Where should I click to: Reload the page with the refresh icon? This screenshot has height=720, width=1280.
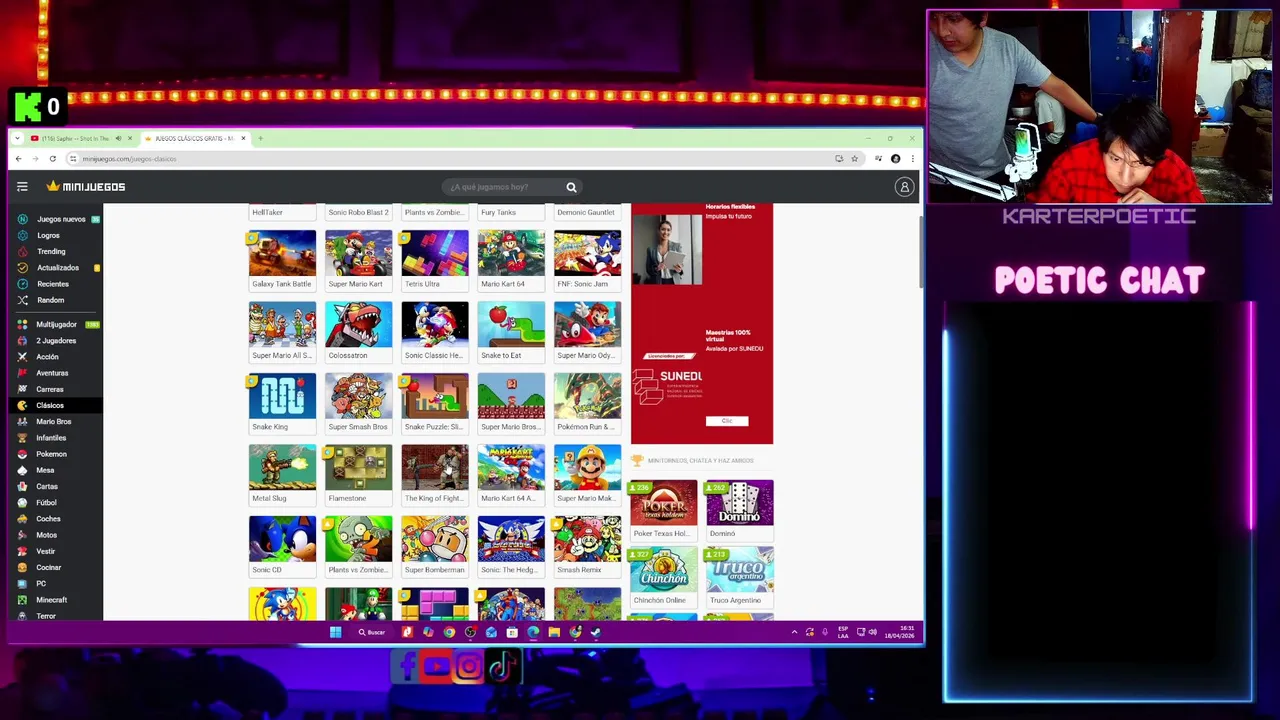point(52,159)
